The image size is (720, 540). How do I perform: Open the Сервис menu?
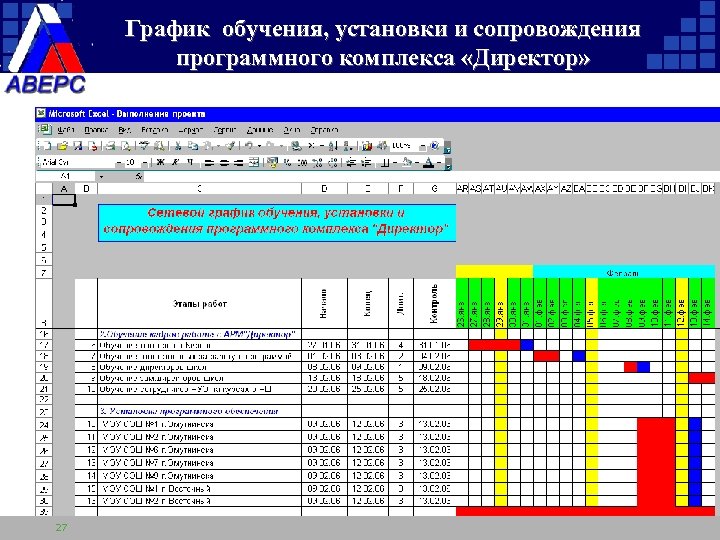[225, 130]
